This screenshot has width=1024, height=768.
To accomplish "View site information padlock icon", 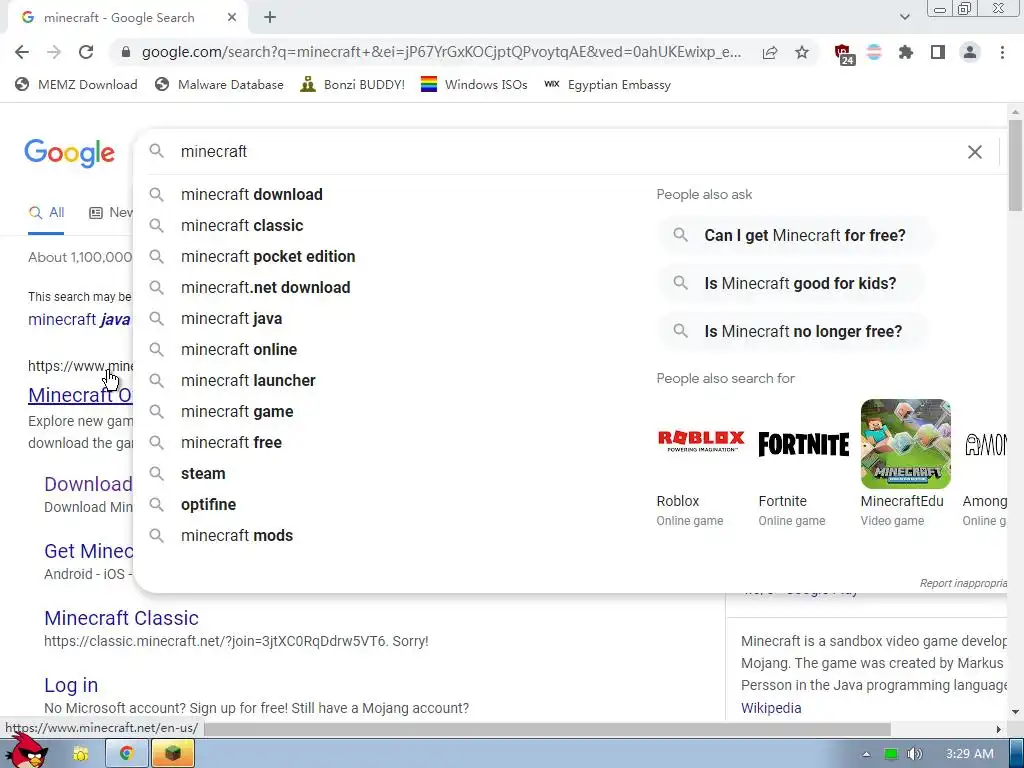I will point(126,52).
